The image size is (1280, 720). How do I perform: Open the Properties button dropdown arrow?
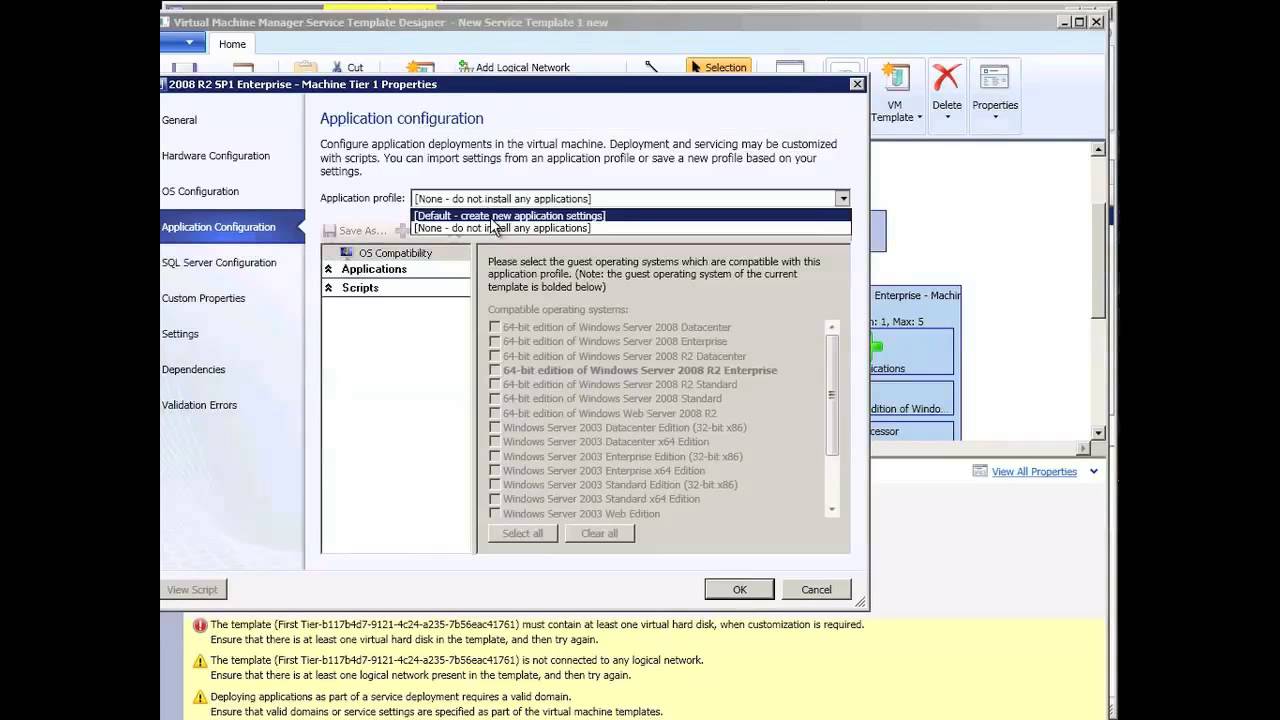(x=995, y=118)
